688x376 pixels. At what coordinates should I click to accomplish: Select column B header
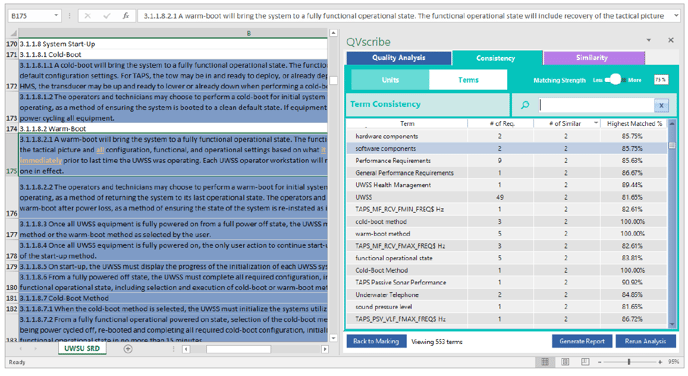click(173, 33)
